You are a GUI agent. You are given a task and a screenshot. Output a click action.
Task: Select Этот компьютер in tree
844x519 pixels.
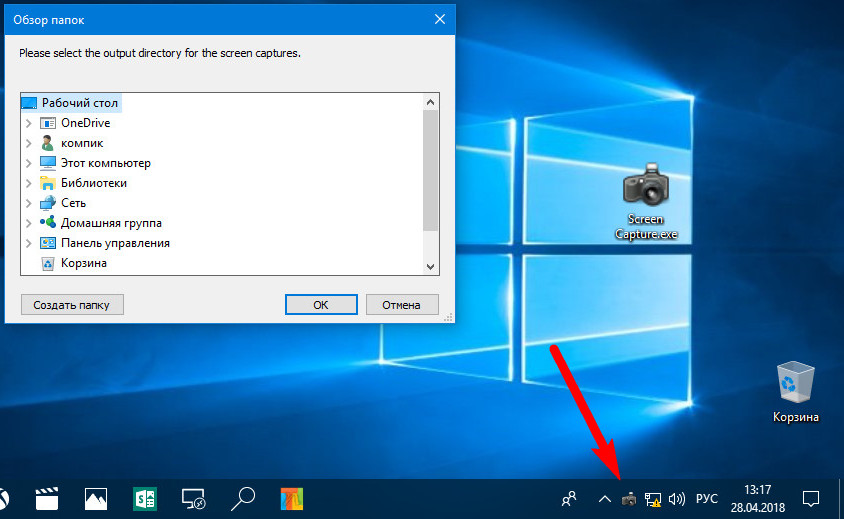[106, 163]
